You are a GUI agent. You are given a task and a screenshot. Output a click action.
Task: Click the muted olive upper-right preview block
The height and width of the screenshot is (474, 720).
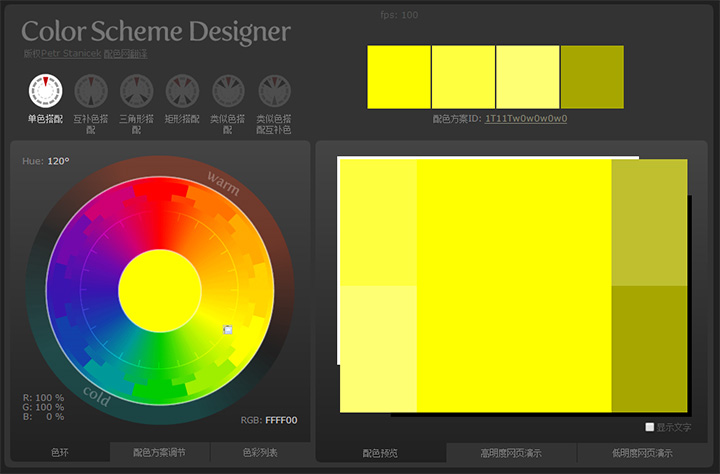(x=649, y=222)
